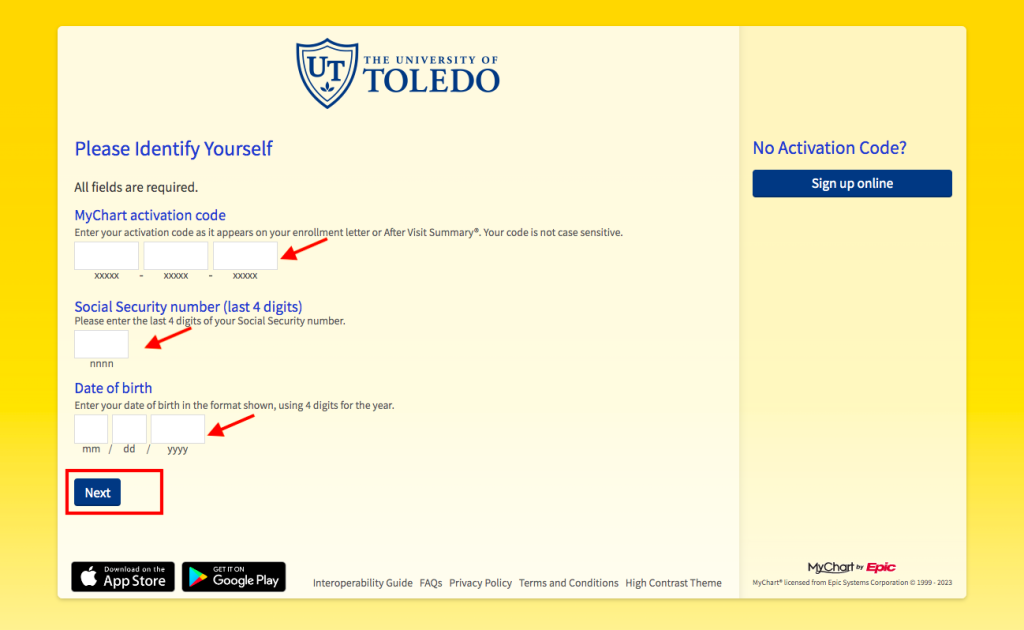The width and height of the screenshot is (1024, 630).
Task: Focus the first activation code box
Action: pyautogui.click(x=106, y=255)
